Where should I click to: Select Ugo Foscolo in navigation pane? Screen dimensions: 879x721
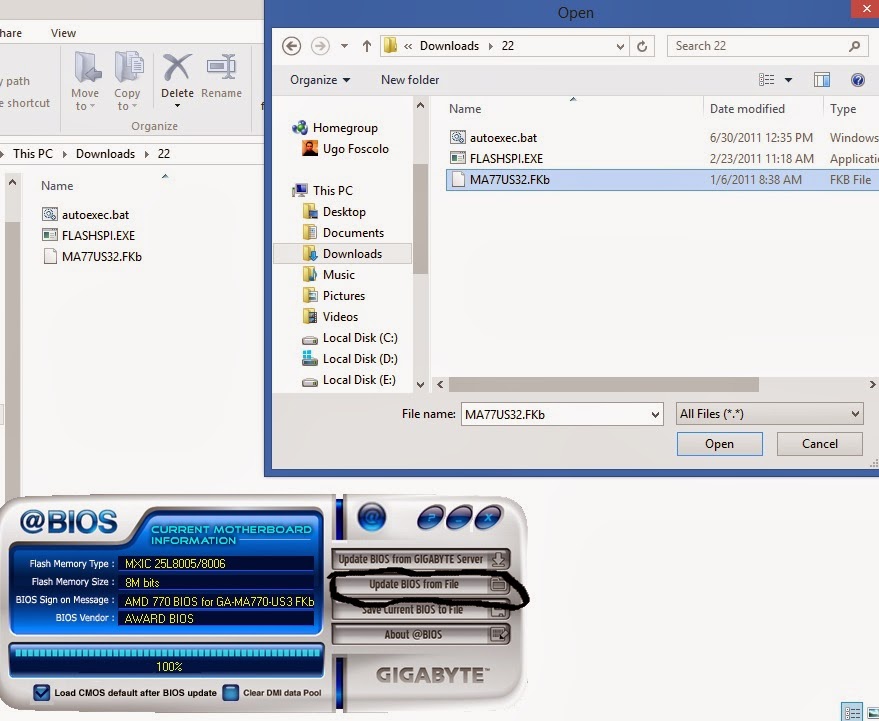(345, 149)
